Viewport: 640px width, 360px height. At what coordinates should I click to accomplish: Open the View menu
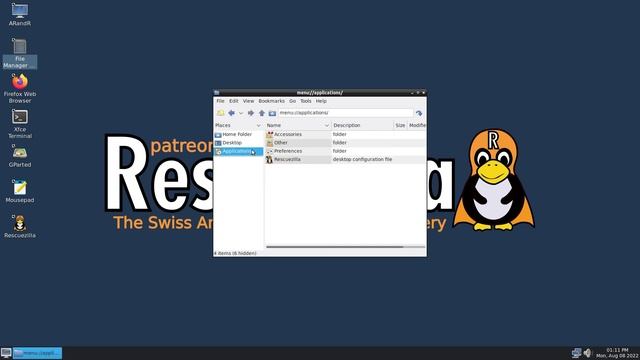tap(248, 101)
